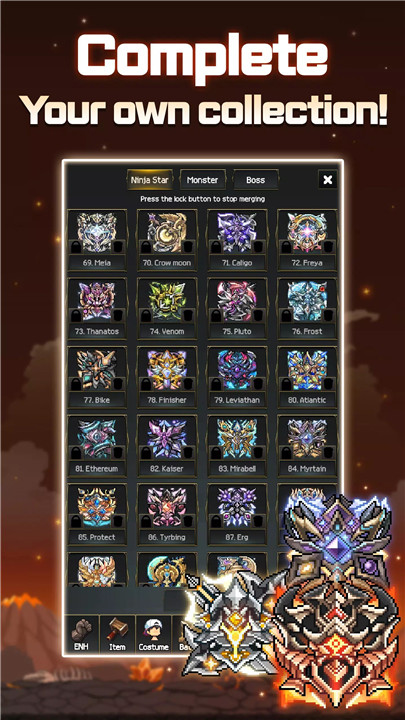405x720 pixels.
Task: Select the Leviathan ninja star image
Action: 237,370
